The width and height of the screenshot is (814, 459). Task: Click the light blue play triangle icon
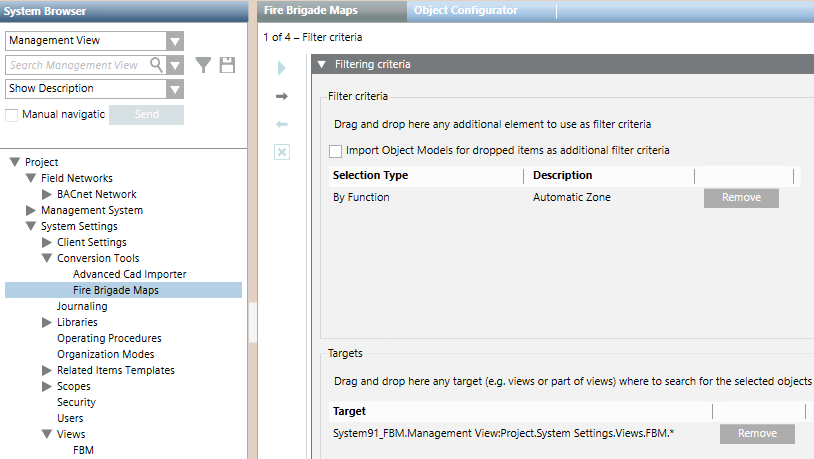(x=282, y=68)
